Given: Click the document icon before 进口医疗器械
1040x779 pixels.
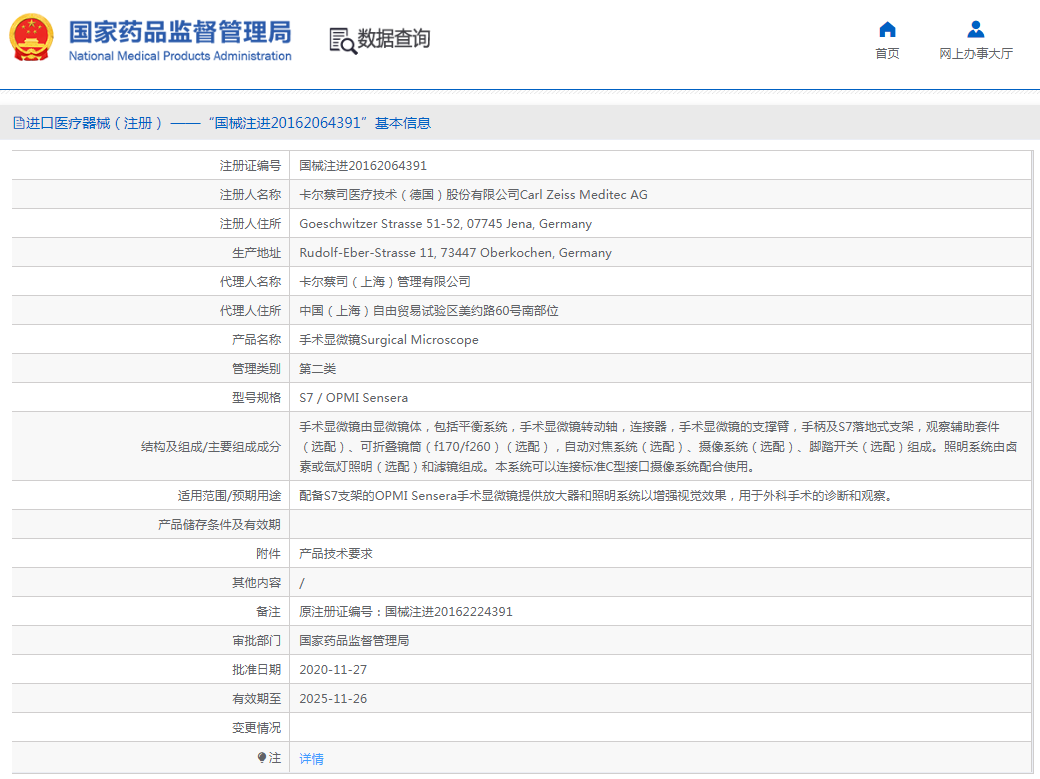Looking at the screenshot, I should tap(19, 123).
